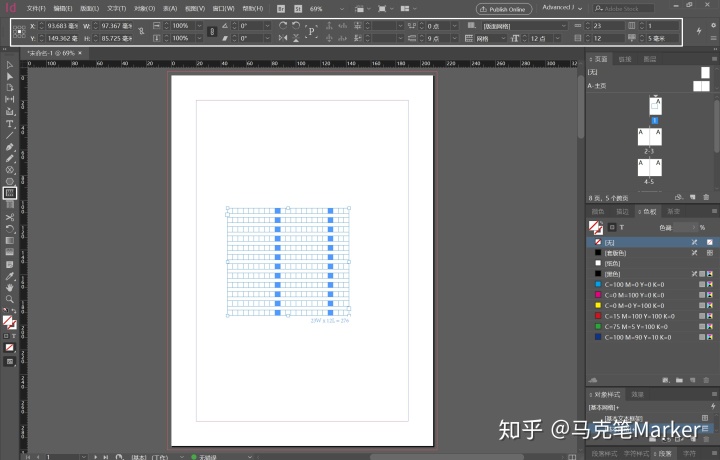Select the Horizontal Grid tool
This screenshot has width=720, height=460.
(10, 193)
